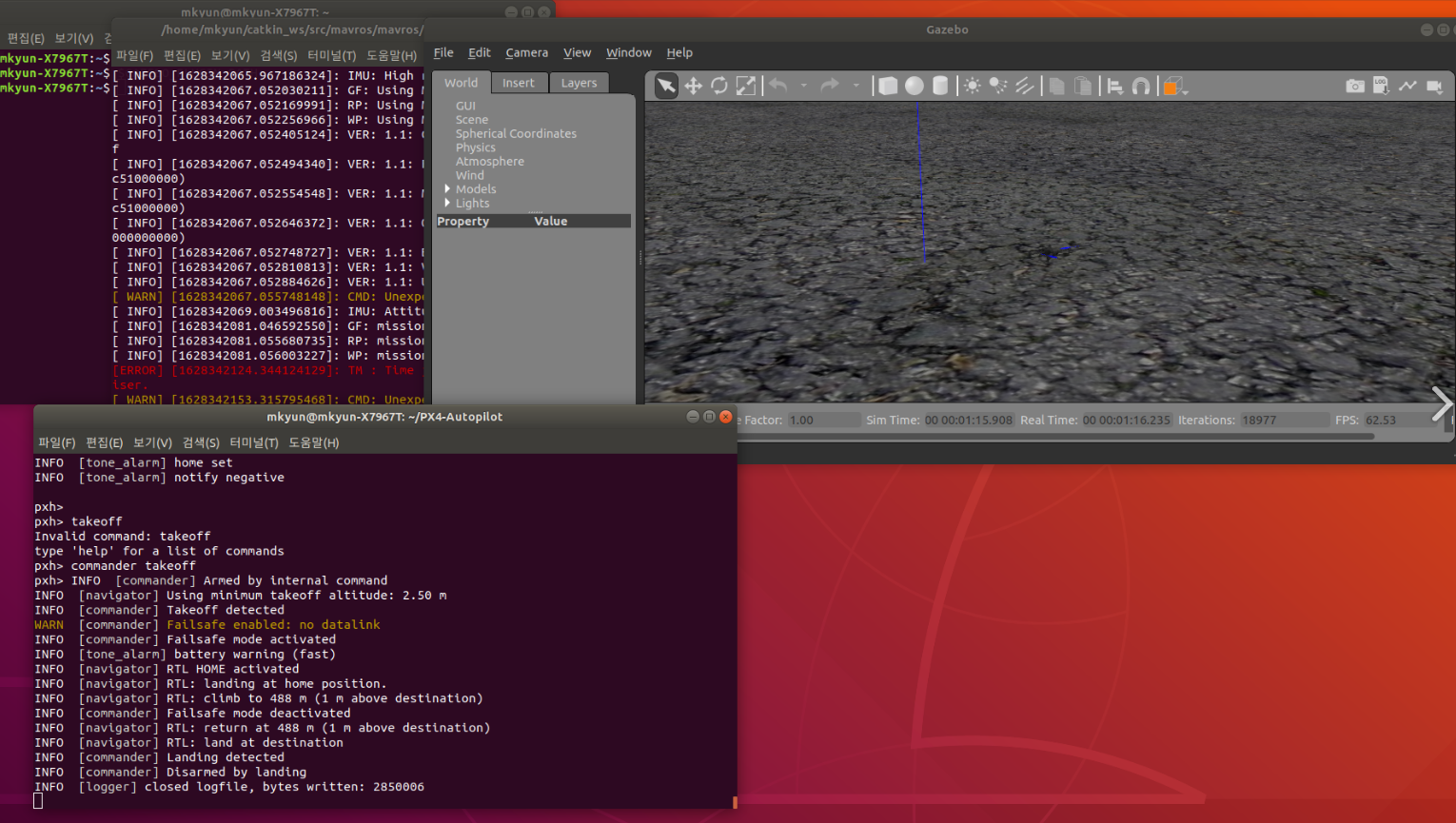Select the arrow selection mode in Gazebo toolbar
Screen dimensions: 1456x823
tap(666, 86)
